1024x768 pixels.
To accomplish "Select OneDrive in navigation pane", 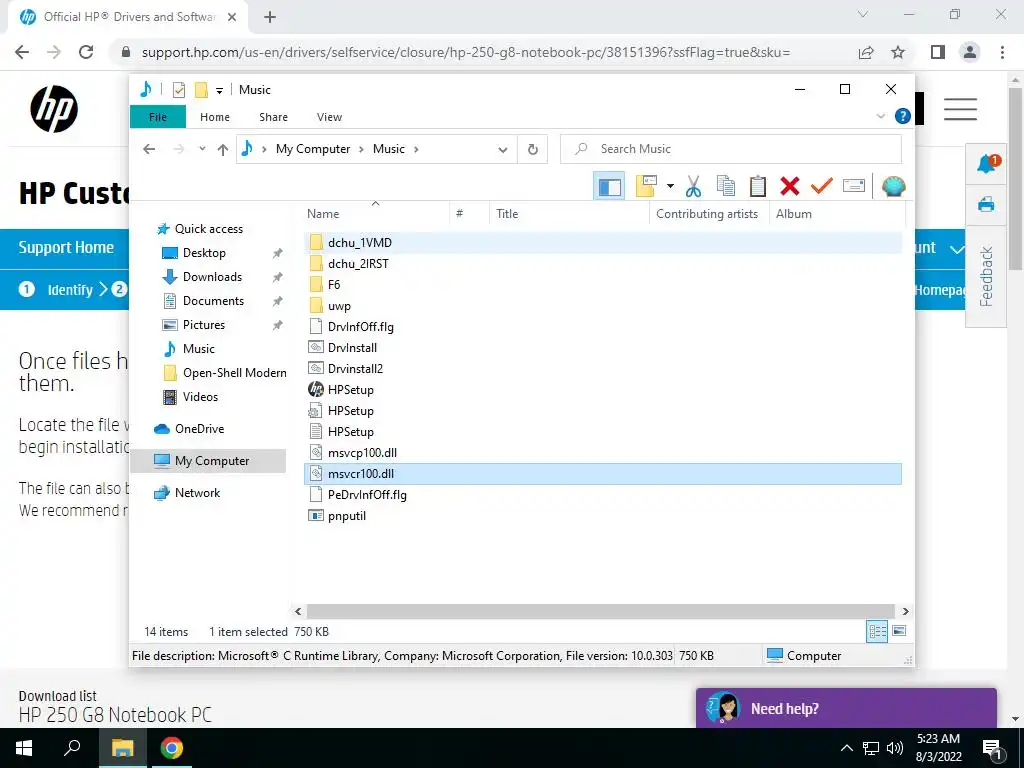I will point(199,429).
